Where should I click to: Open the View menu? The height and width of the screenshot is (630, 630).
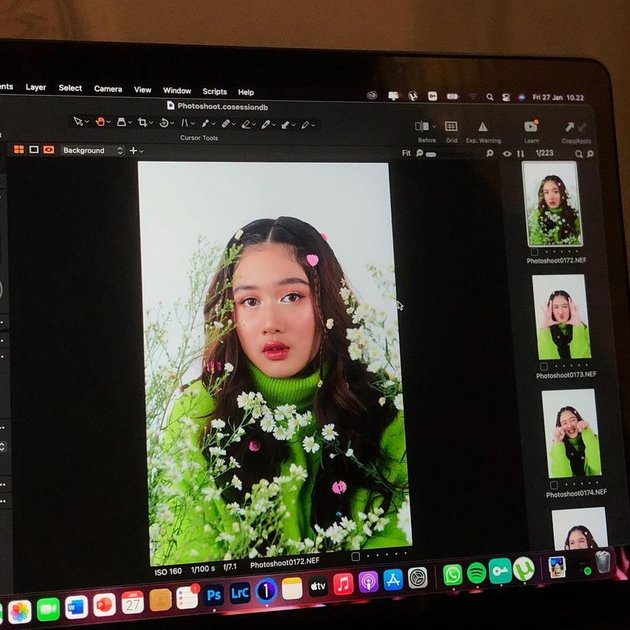142,90
